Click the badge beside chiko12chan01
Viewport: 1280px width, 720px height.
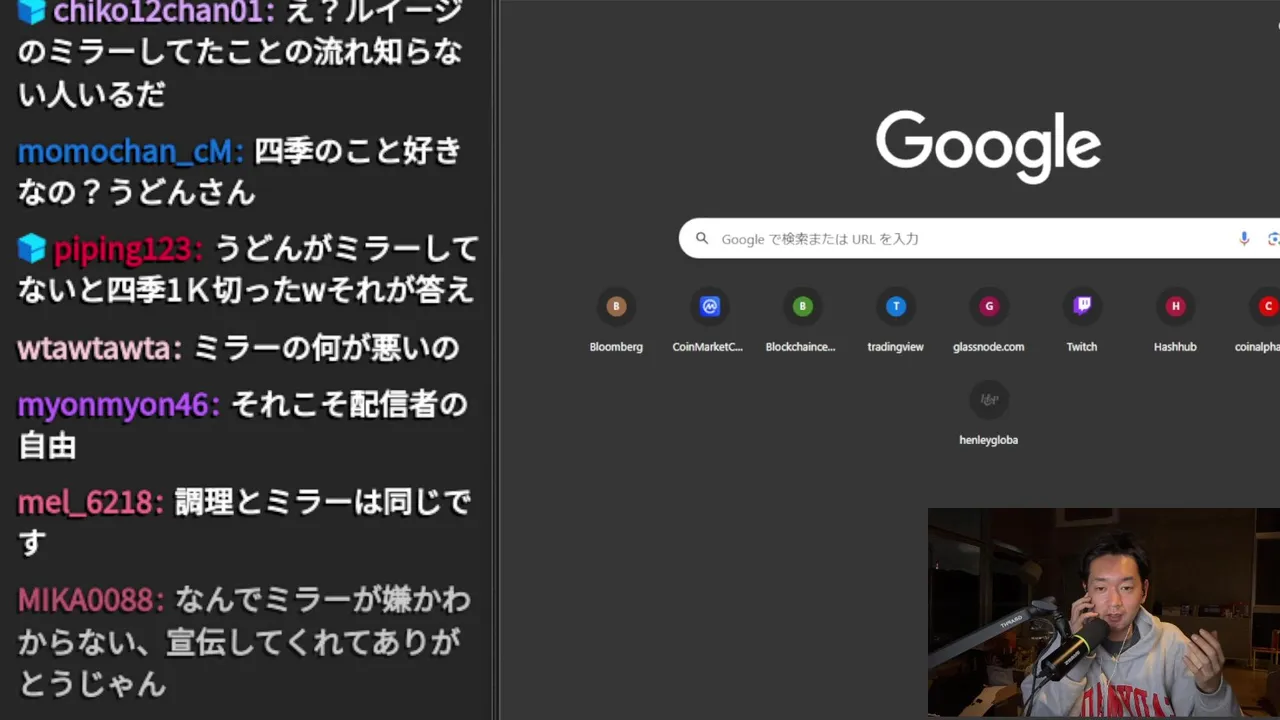click(x=32, y=11)
